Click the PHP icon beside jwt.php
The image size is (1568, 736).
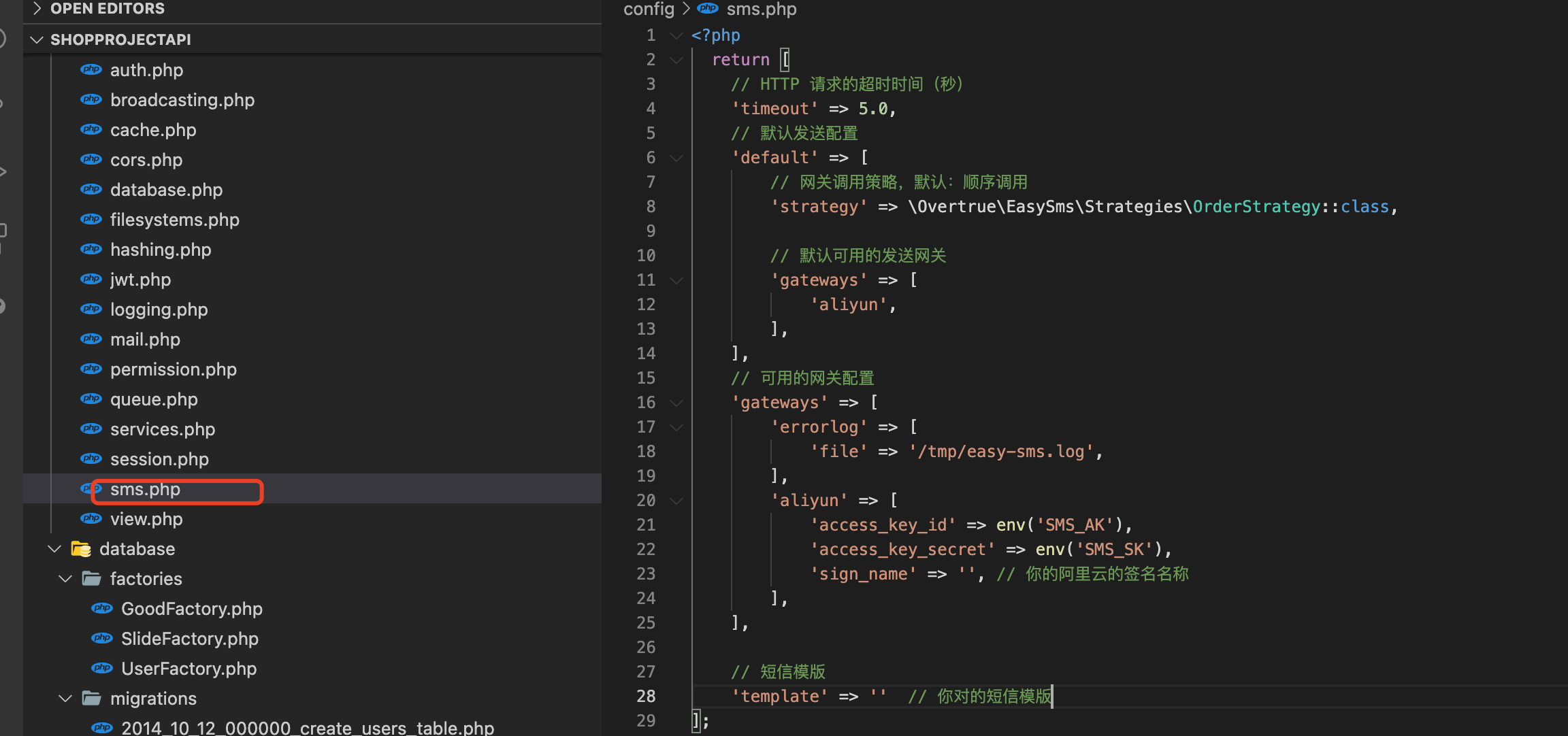[91, 279]
